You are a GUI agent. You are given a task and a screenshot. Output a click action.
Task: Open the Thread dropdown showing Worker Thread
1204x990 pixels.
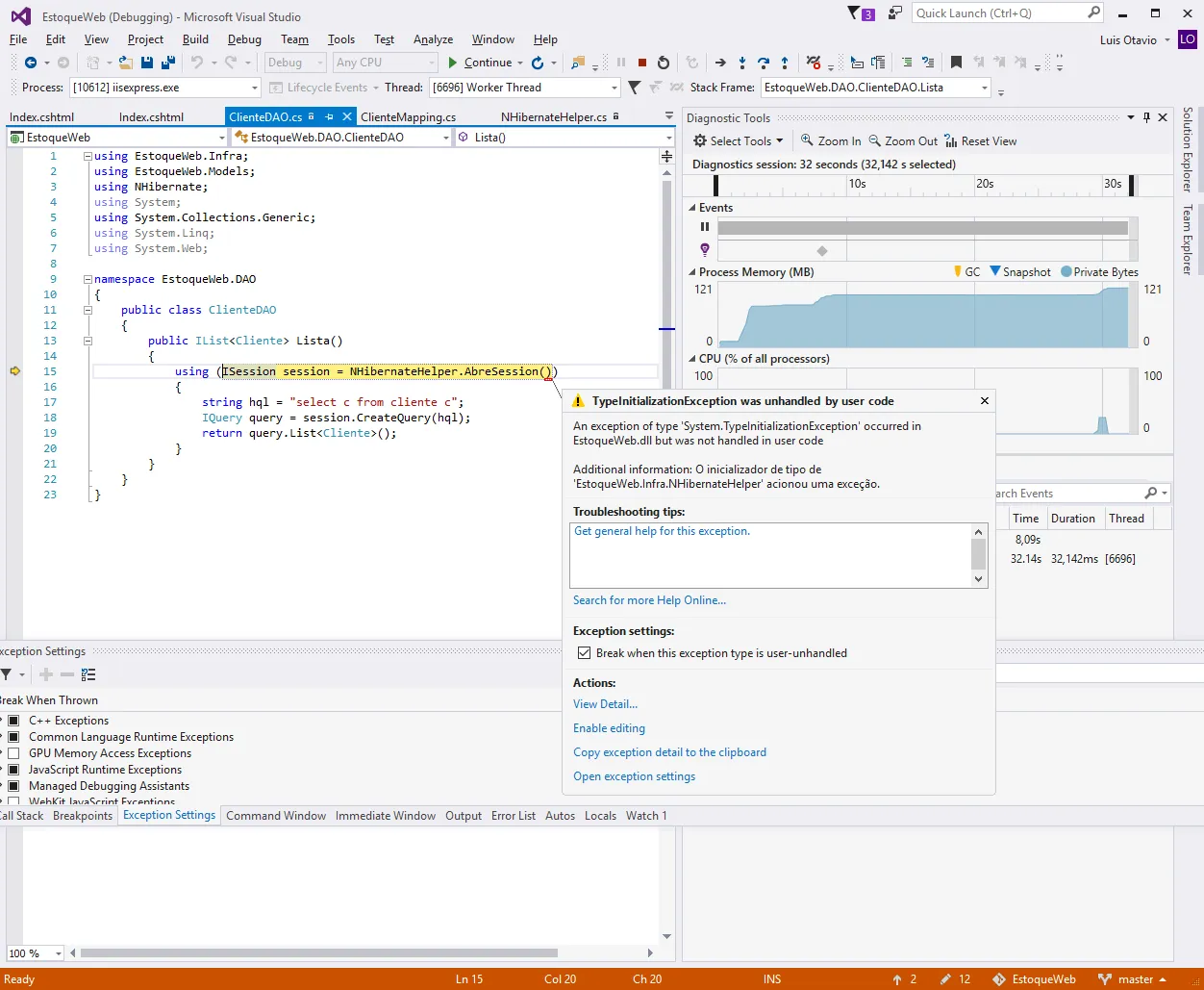point(614,88)
